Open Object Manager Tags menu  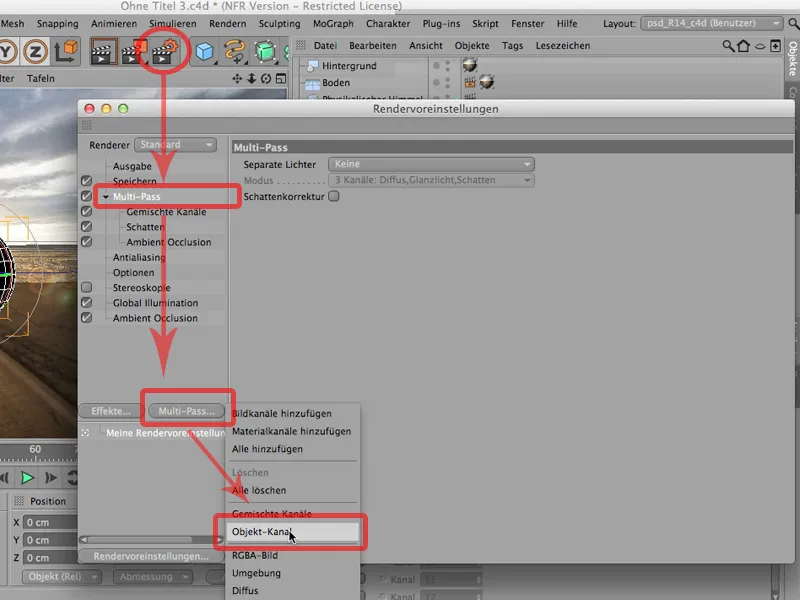[x=512, y=46]
